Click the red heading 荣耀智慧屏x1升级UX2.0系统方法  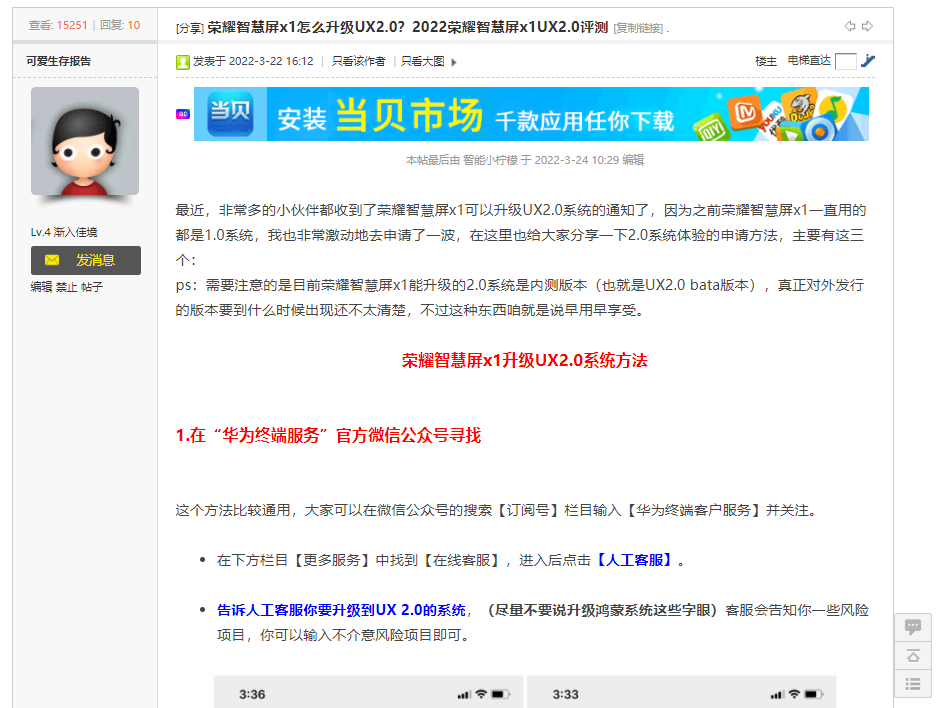tap(525, 361)
